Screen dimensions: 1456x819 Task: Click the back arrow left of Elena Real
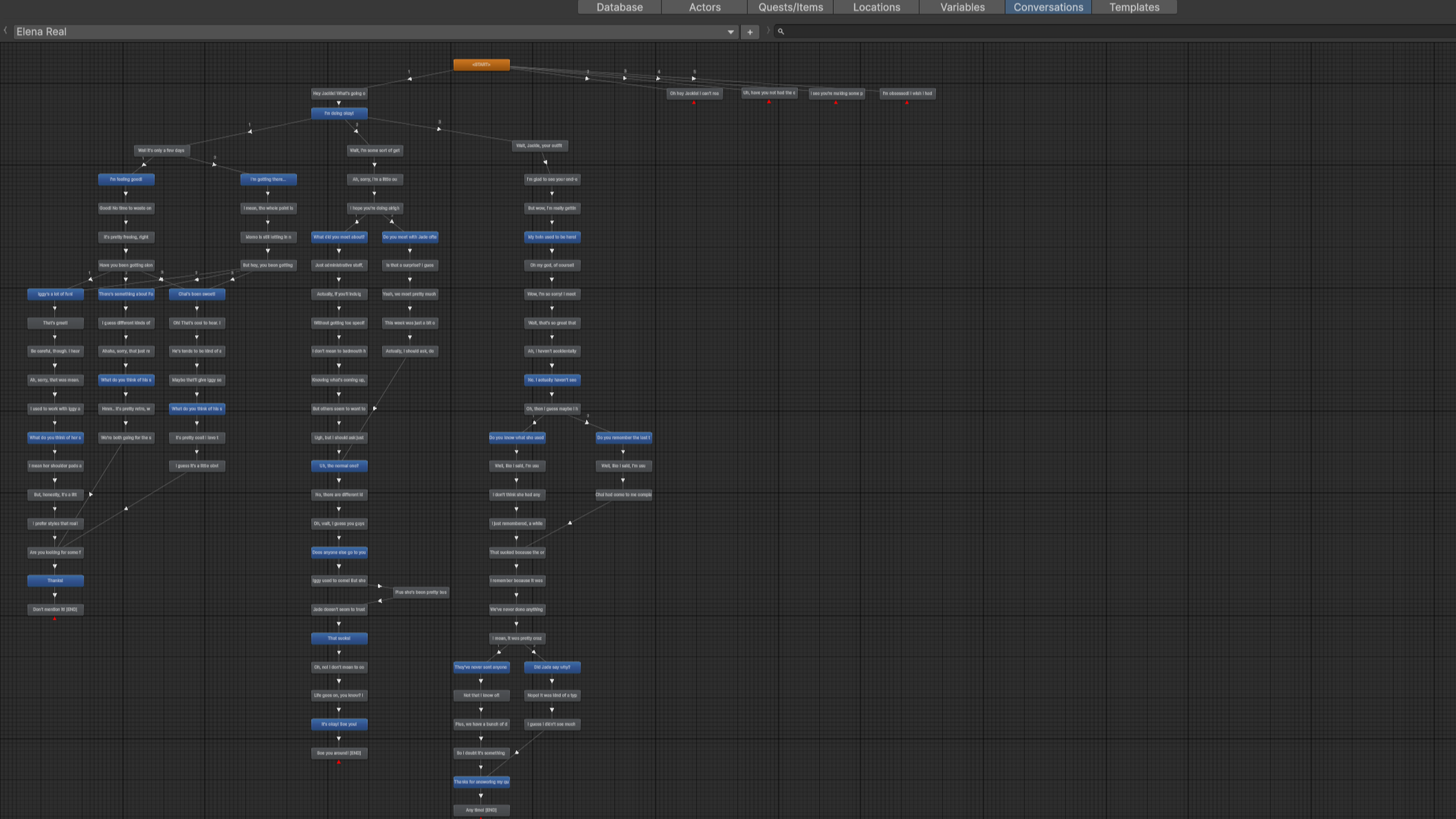pos(6,31)
